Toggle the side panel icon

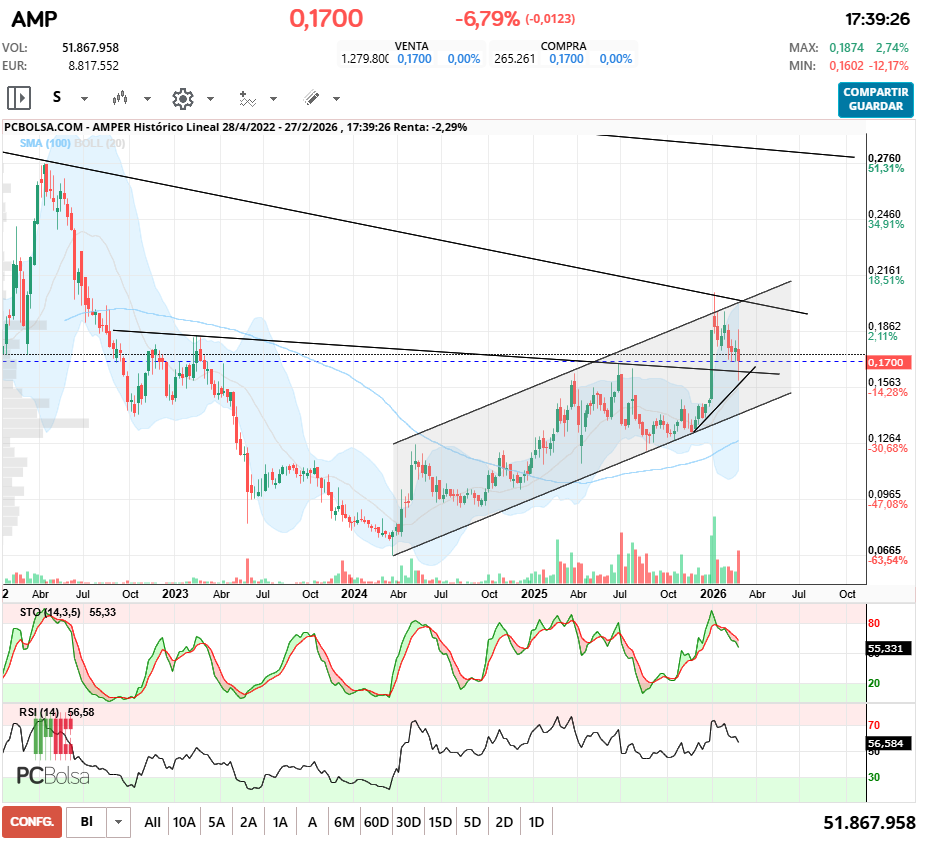[x=18, y=98]
